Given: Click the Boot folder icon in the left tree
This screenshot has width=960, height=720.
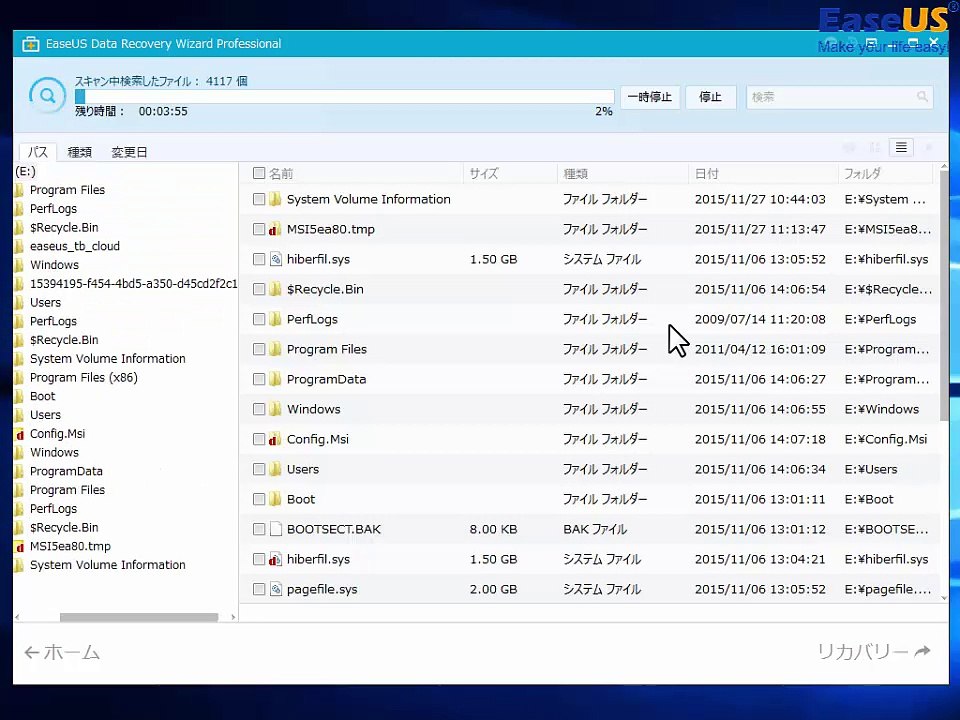Looking at the screenshot, I should [x=20, y=396].
